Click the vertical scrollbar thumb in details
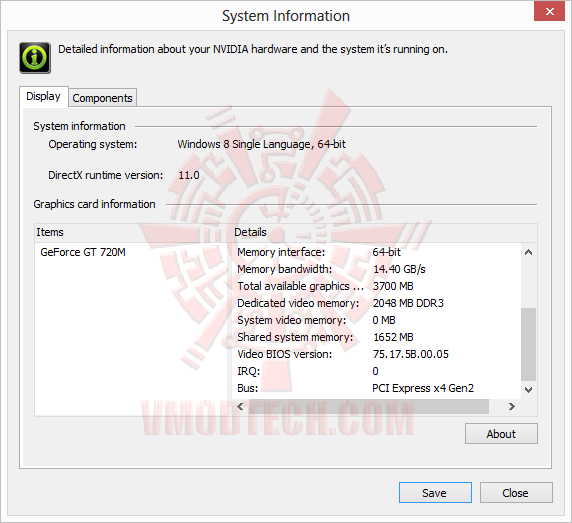This screenshot has height=523, width=572. click(x=528, y=344)
